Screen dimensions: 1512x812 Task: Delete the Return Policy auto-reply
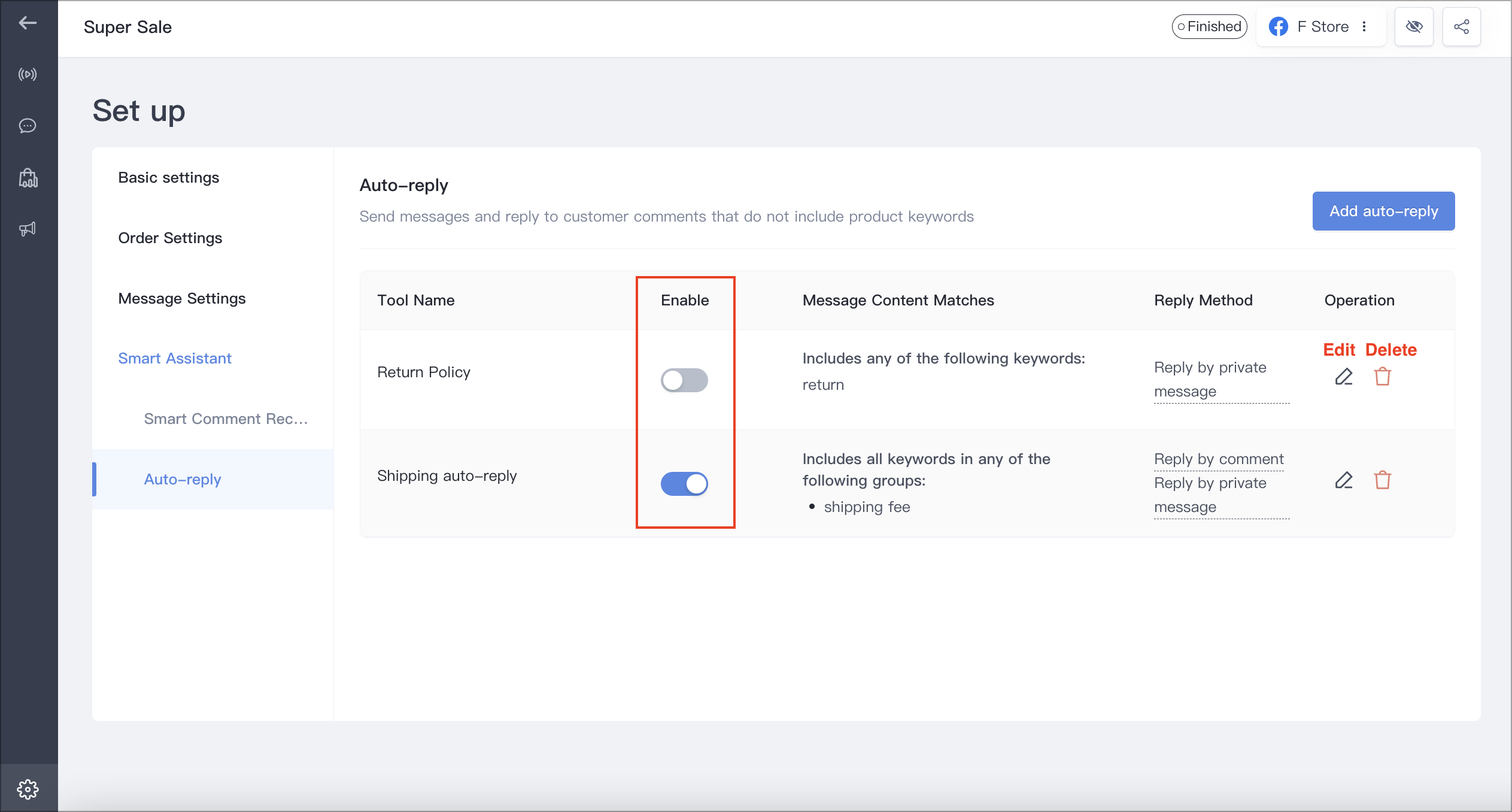point(1382,377)
